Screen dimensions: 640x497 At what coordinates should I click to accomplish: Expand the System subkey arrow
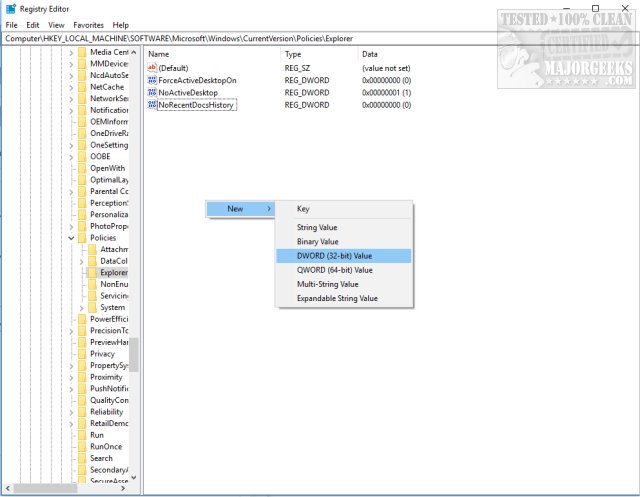[82, 308]
